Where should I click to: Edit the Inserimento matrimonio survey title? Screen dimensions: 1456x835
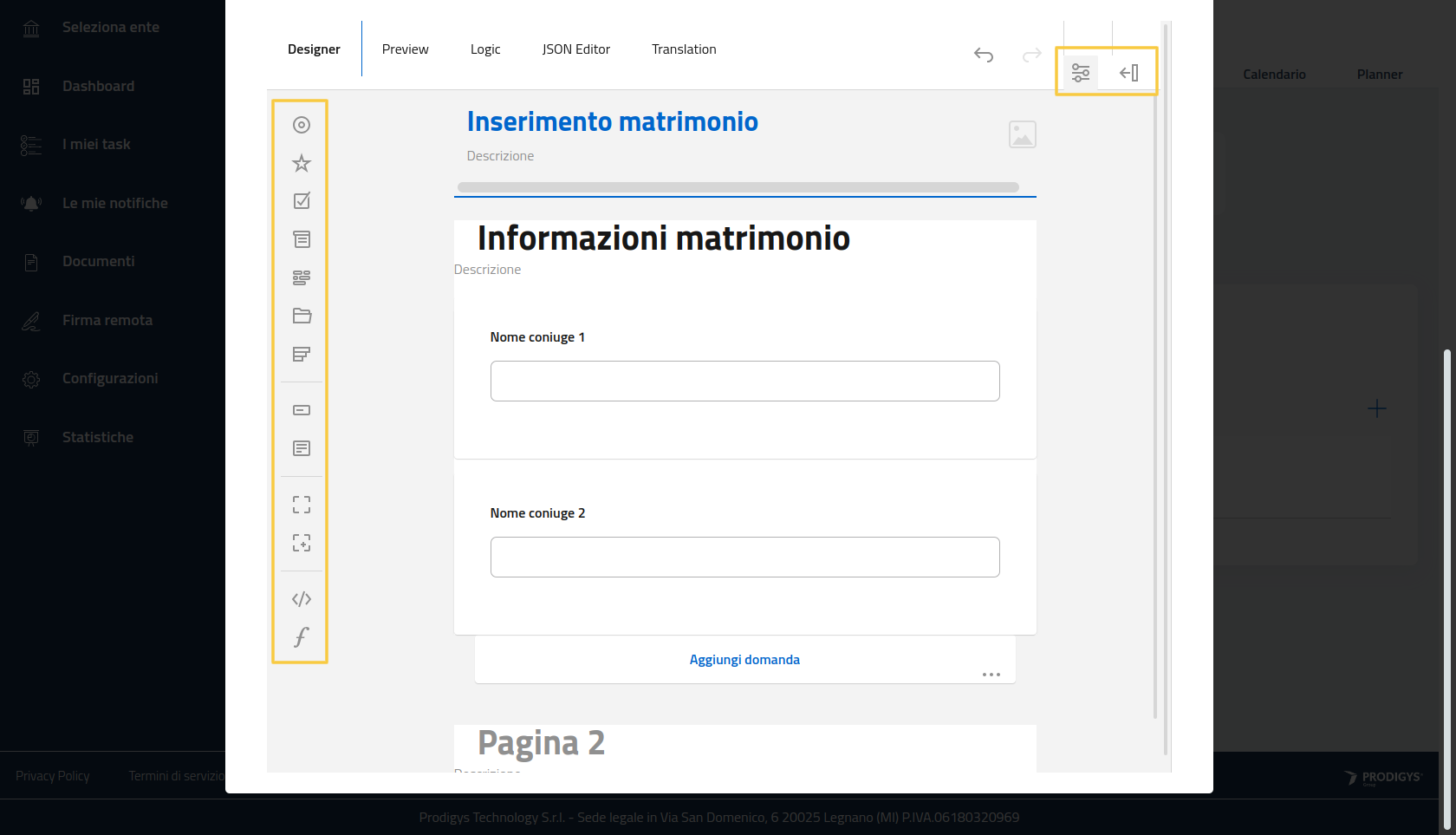coord(612,122)
